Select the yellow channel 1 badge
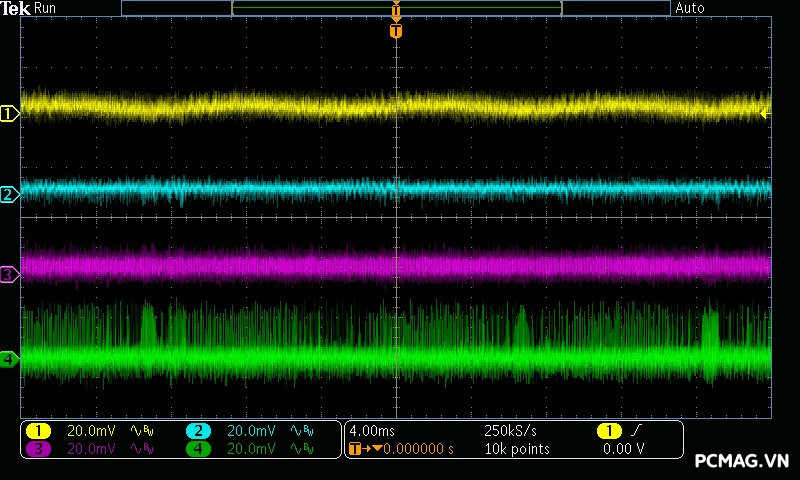This screenshot has width=800, height=480. (x=38, y=431)
